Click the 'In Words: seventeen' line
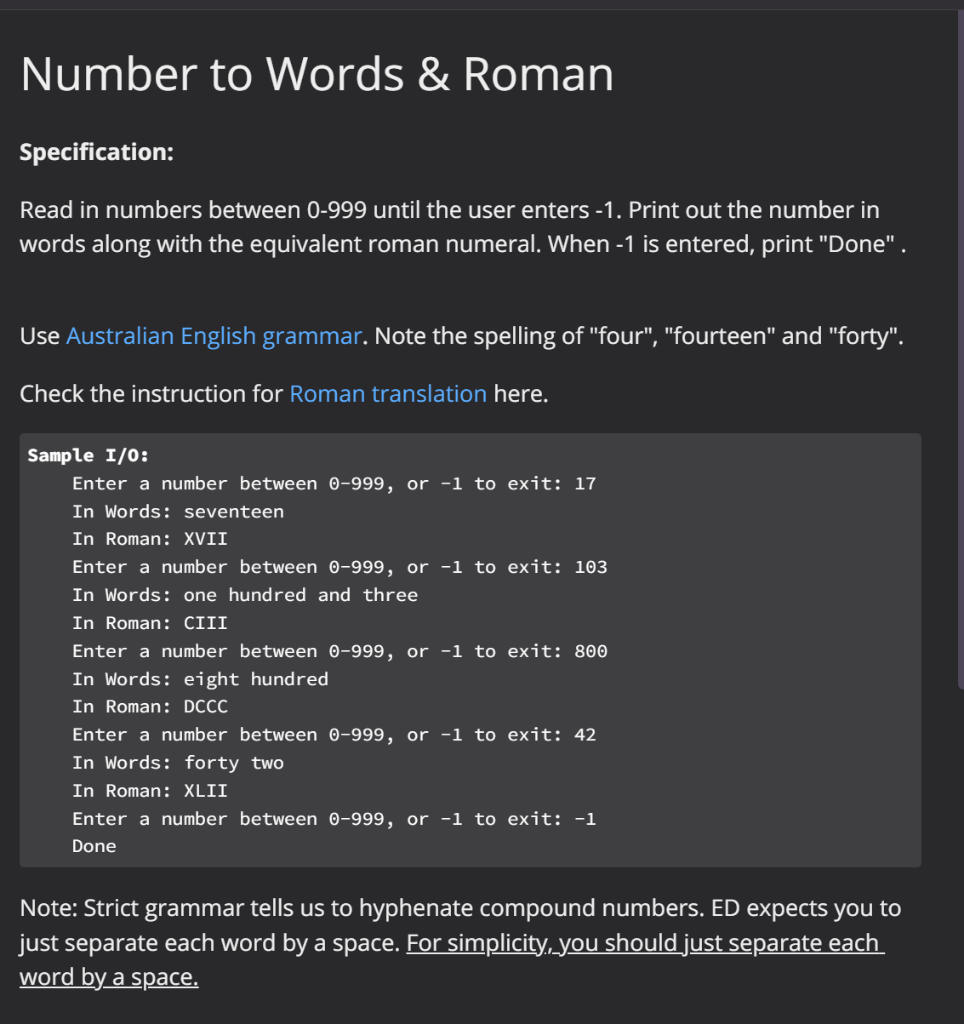The image size is (964, 1024). [178, 511]
